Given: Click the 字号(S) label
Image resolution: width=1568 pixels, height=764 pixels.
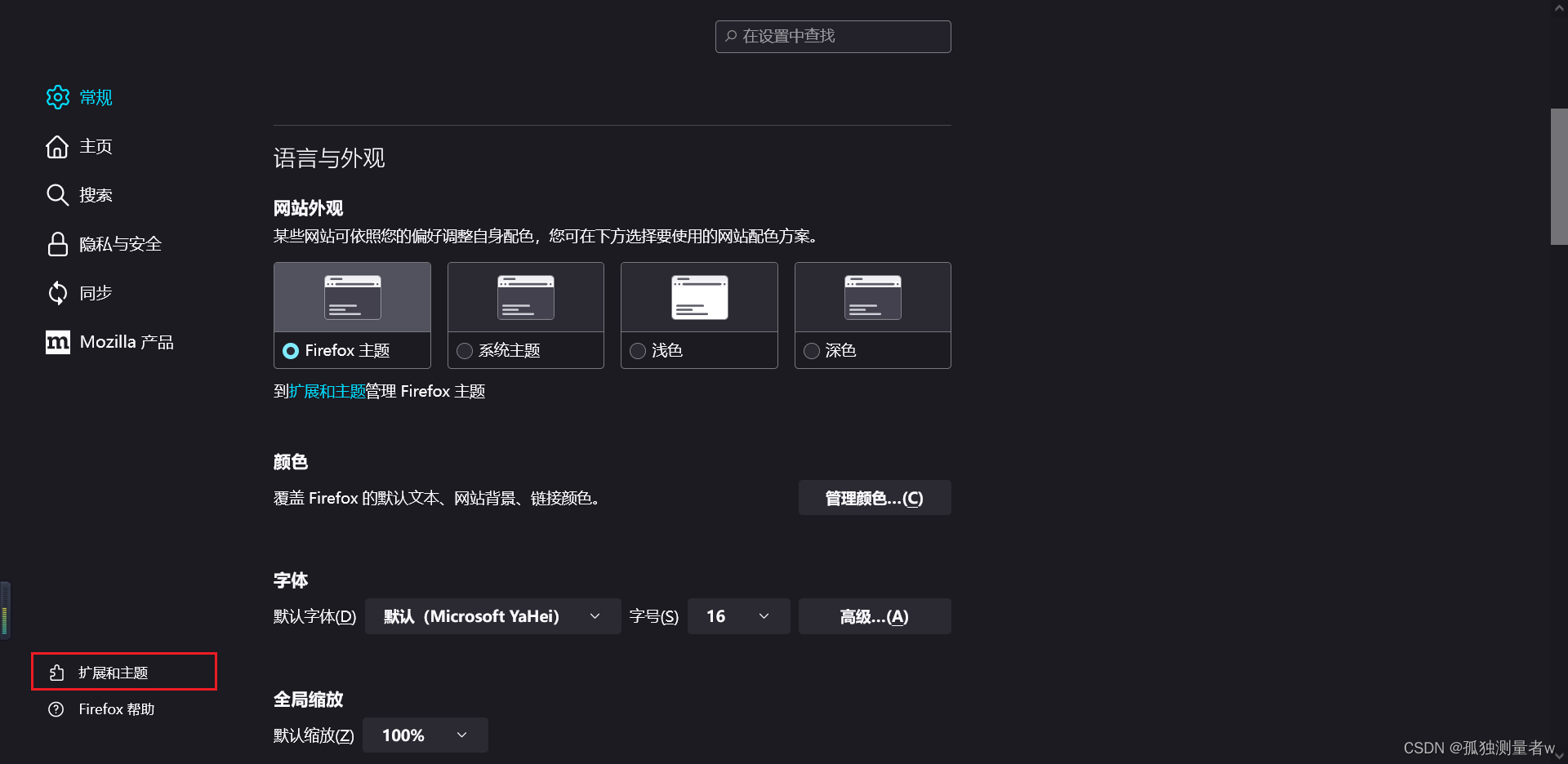Looking at the screenshot, I should (x=654, y=616).
